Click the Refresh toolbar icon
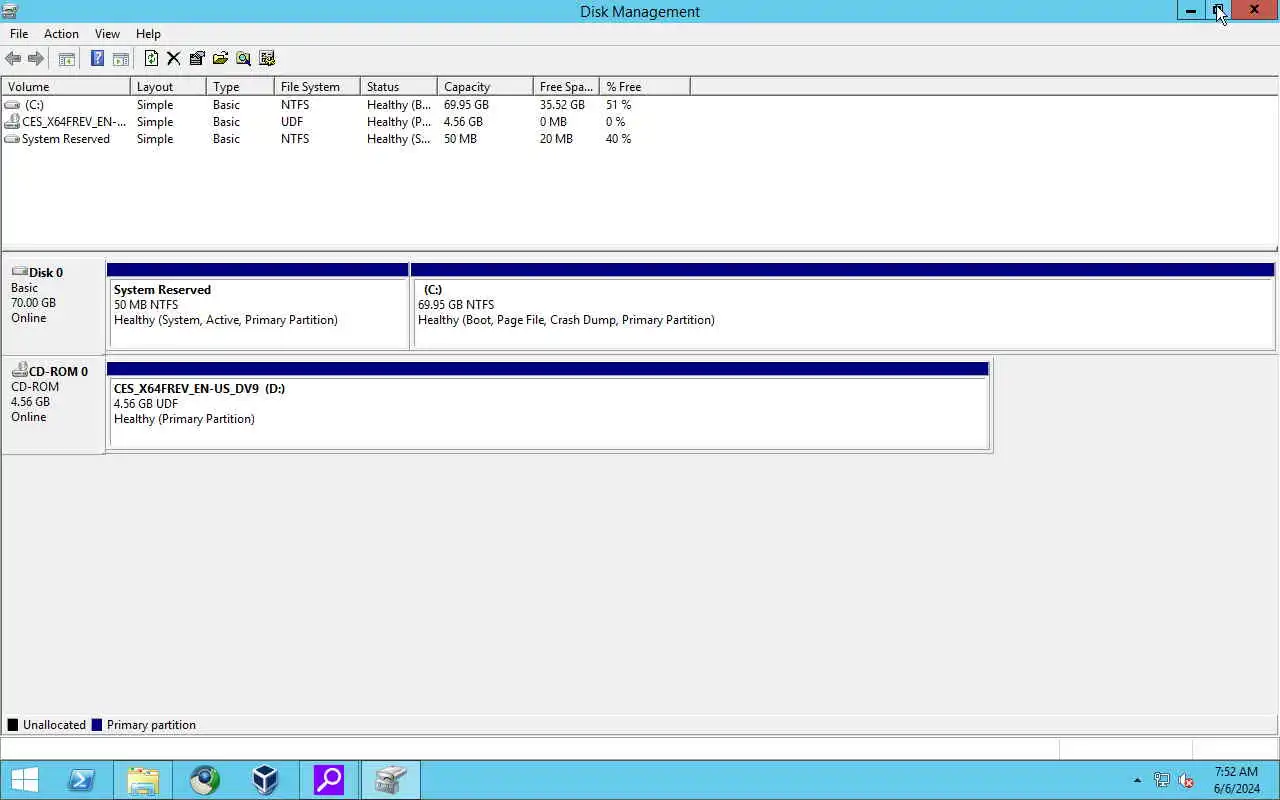1280x800 pixels. click(x=151, y=58)
